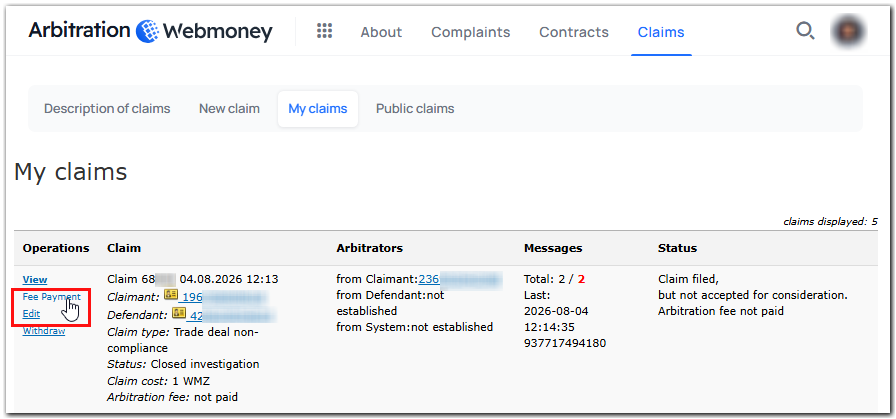
Task: Open the About menu item
Action: click(x=381, y=32)
